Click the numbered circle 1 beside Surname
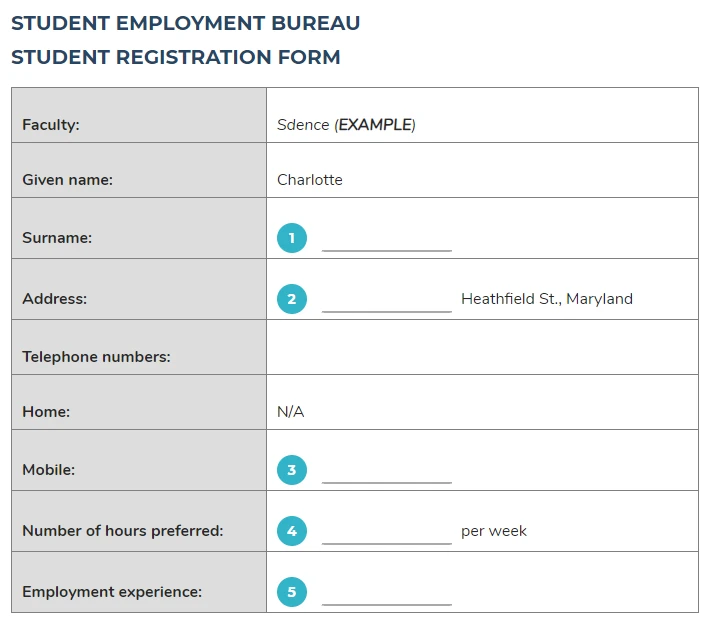707x629 pixels. tap(292, 238)
